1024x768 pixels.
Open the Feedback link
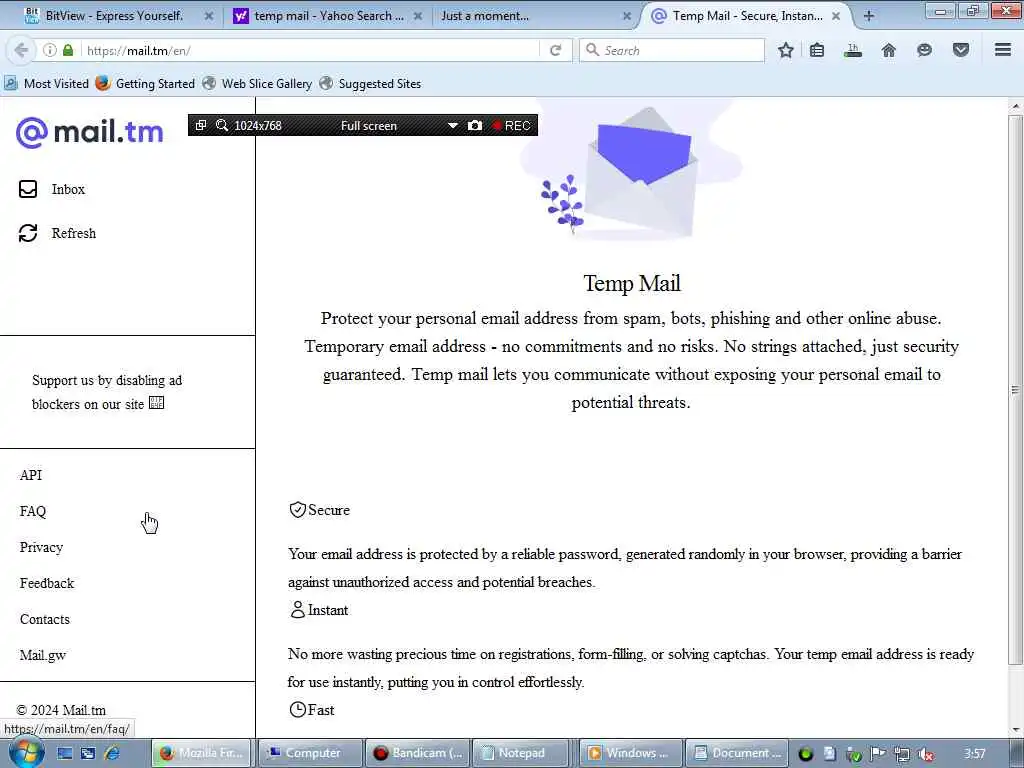coord(47,583)
